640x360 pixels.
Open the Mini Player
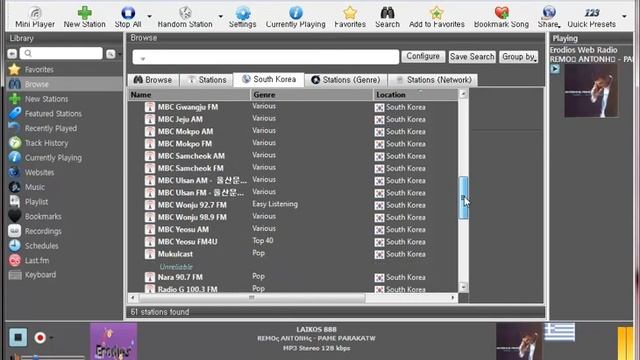35,17
